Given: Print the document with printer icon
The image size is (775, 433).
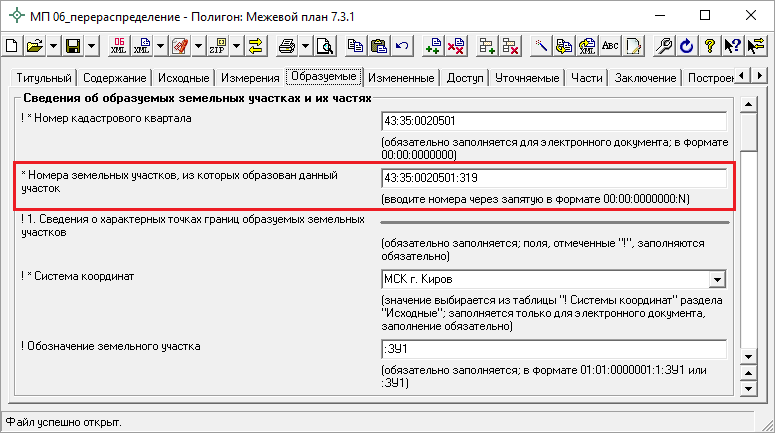Looking at the screenshot, I should [x=287, y=46].
